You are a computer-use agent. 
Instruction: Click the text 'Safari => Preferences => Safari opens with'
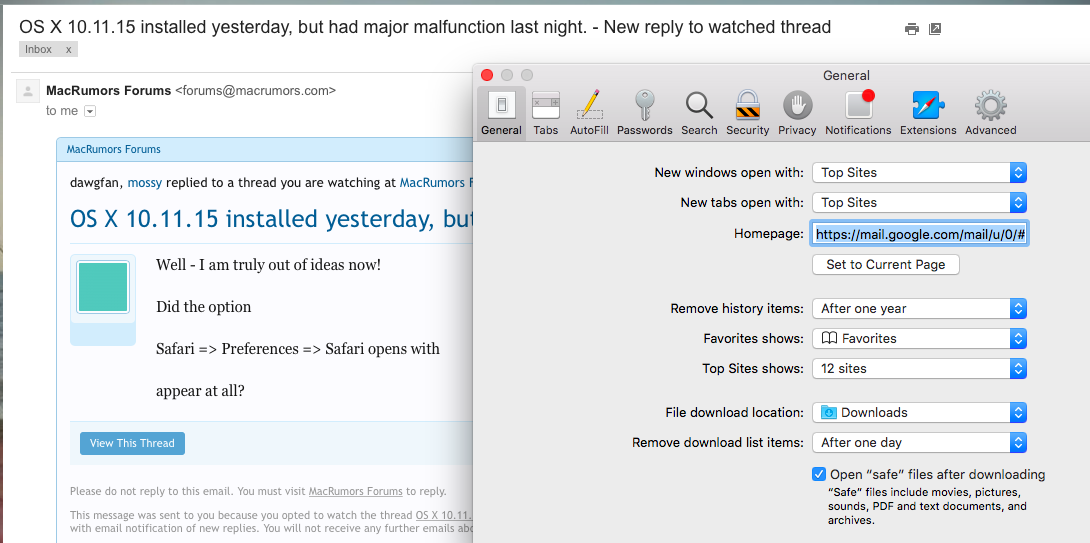click(x=298, y=348)
